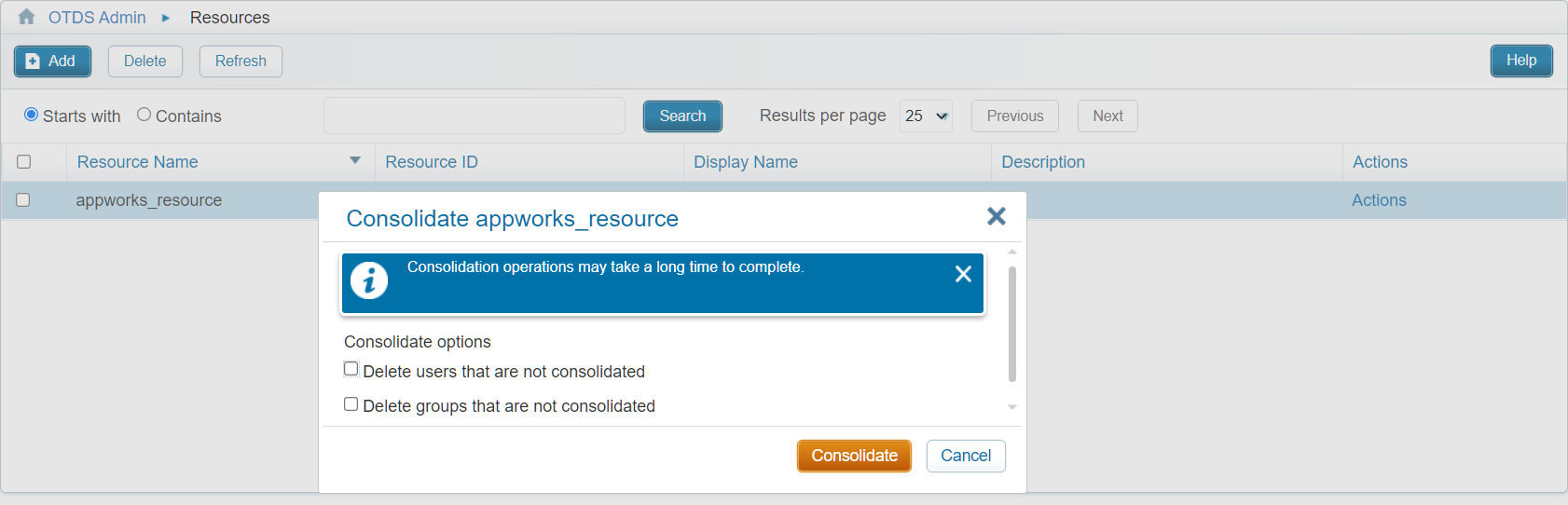Click the blue info icon in banner
Viewport: 1568px width, 505px height.
click(x=369, y=280)
